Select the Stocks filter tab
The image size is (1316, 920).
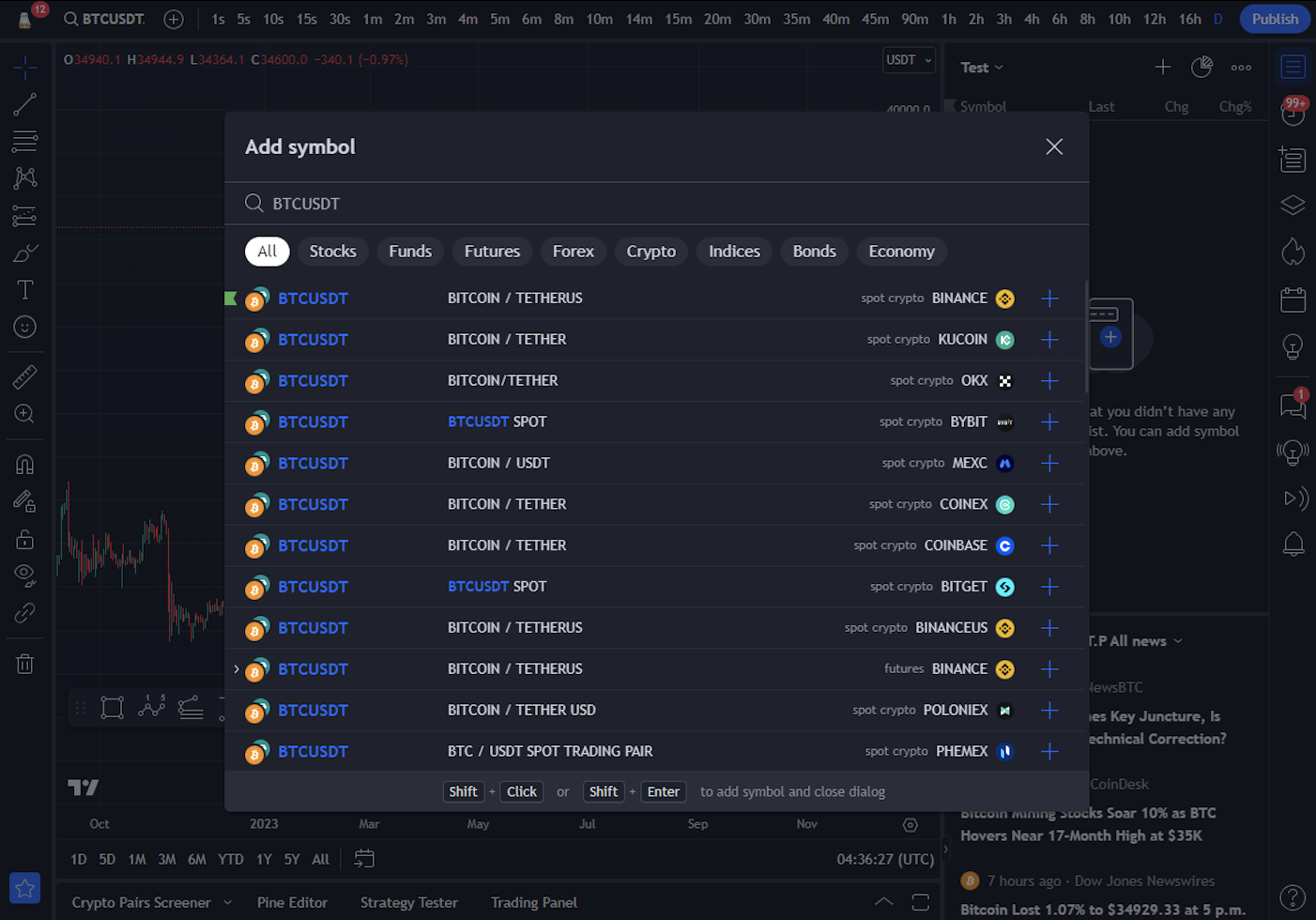pos(333,252)
